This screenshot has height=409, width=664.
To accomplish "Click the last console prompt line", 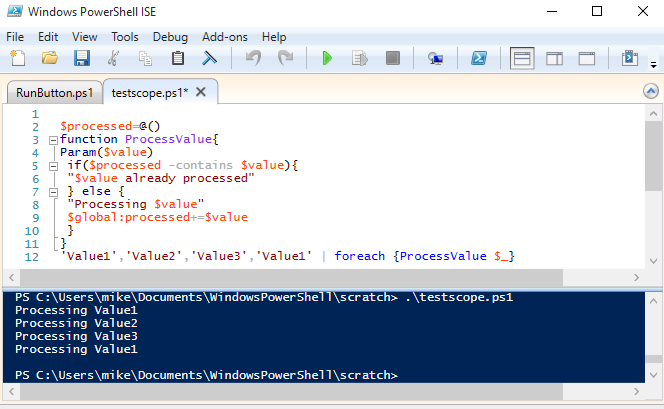I will 207,375.
